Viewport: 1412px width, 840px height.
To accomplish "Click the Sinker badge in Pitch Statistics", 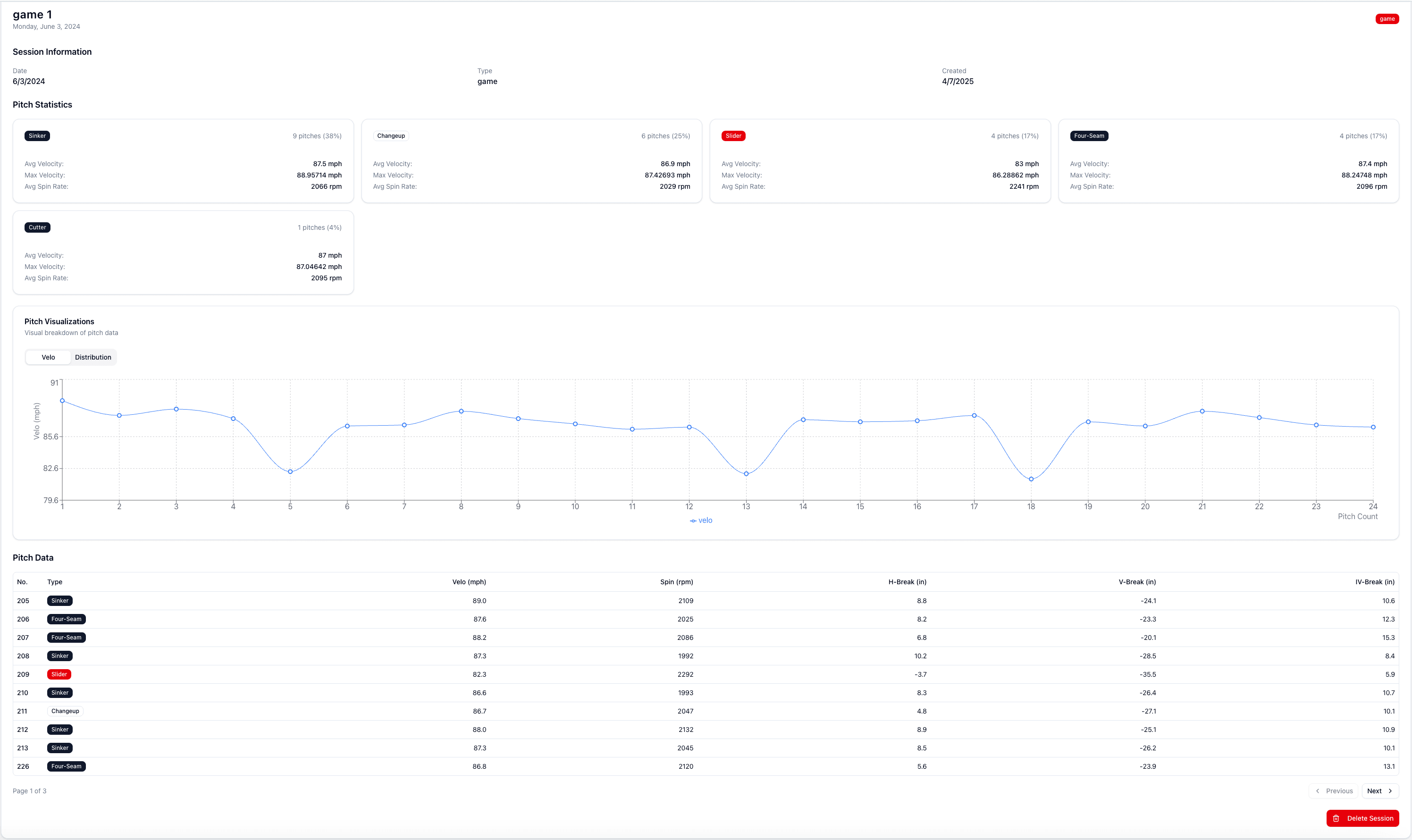I will 37,136.
